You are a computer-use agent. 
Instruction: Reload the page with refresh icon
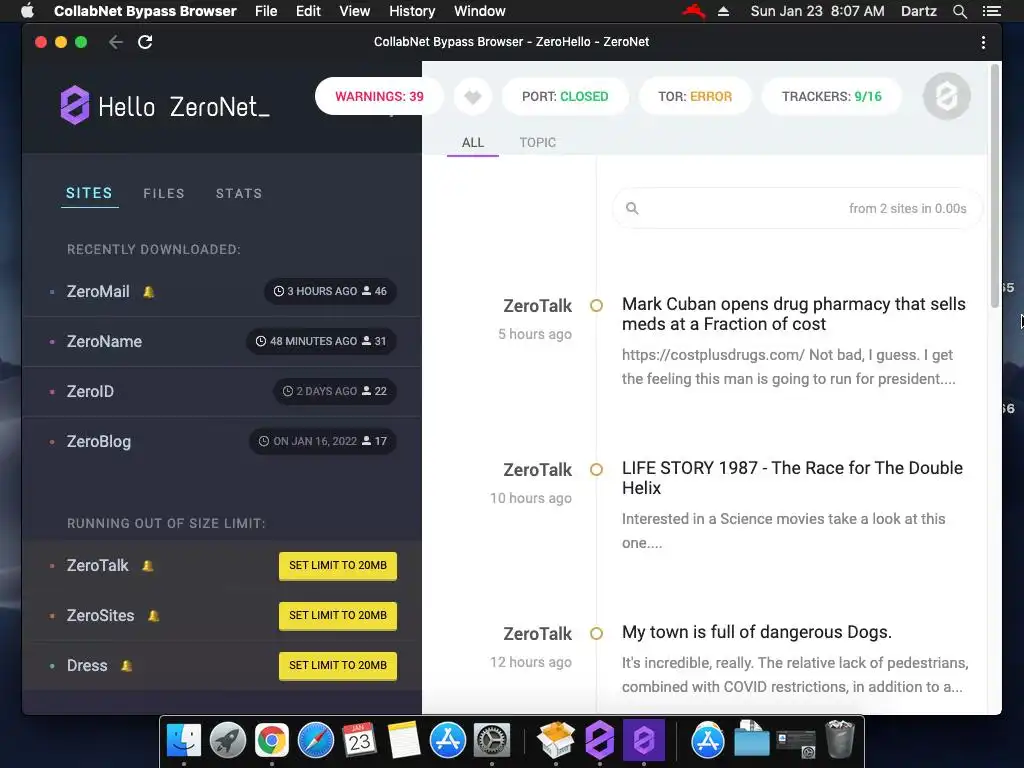[145, 42]
